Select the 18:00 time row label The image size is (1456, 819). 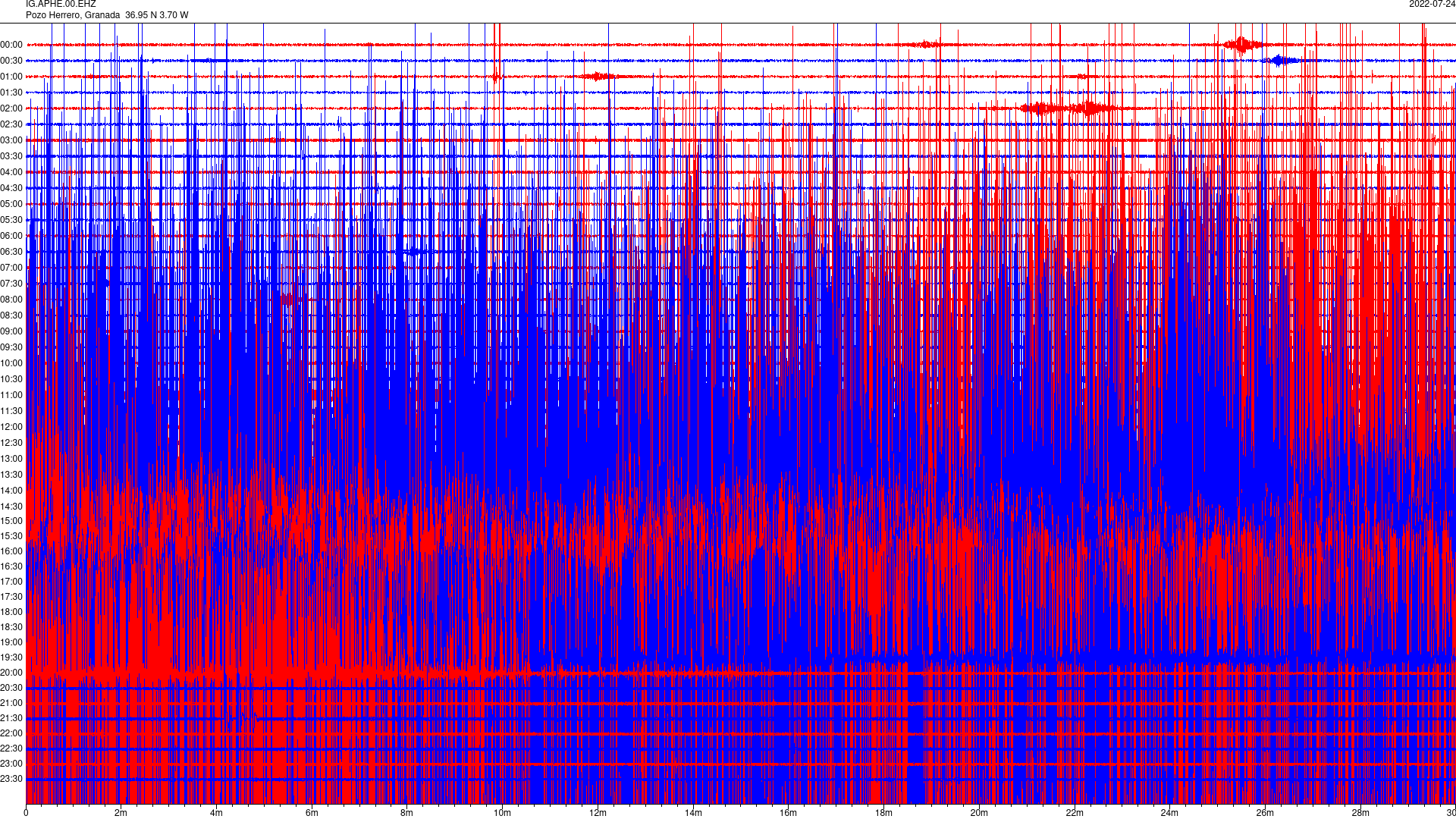pos(11,612)
